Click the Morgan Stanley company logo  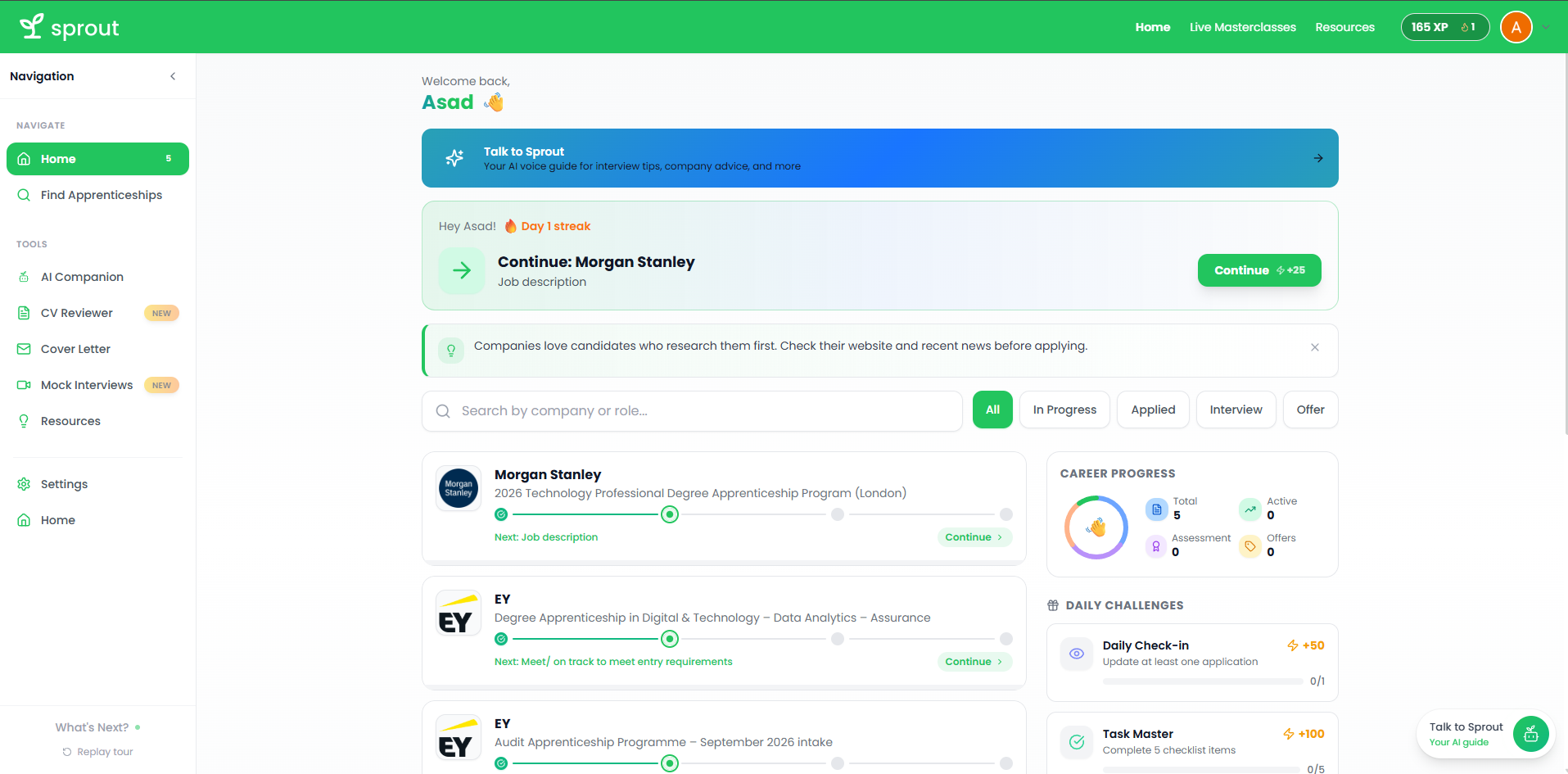pyautogui.click(x=459, y=488)
